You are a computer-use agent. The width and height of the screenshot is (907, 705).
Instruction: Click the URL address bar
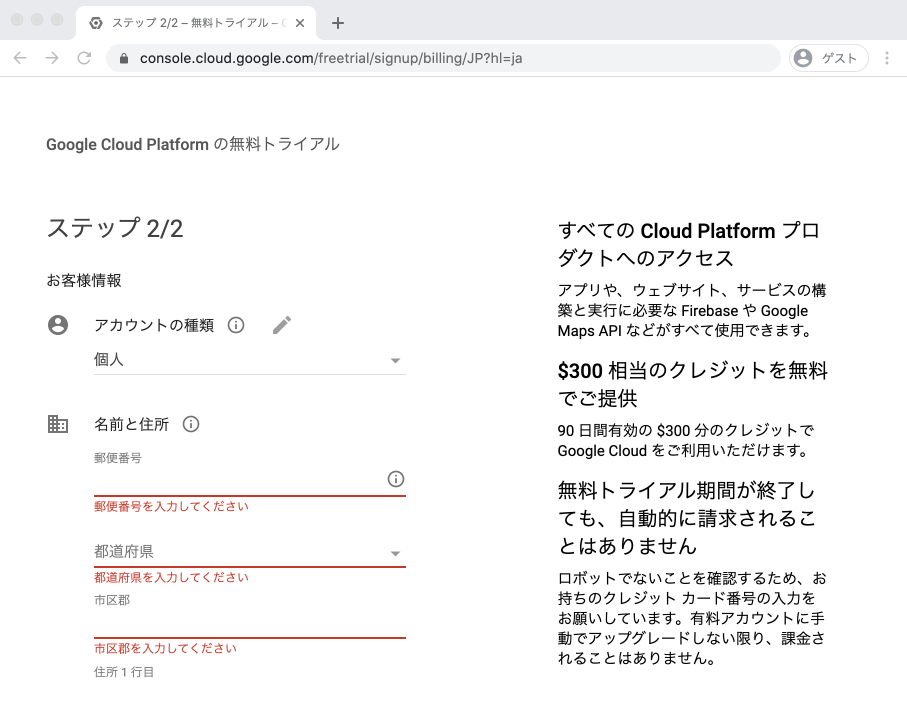(x=443, y=58)
